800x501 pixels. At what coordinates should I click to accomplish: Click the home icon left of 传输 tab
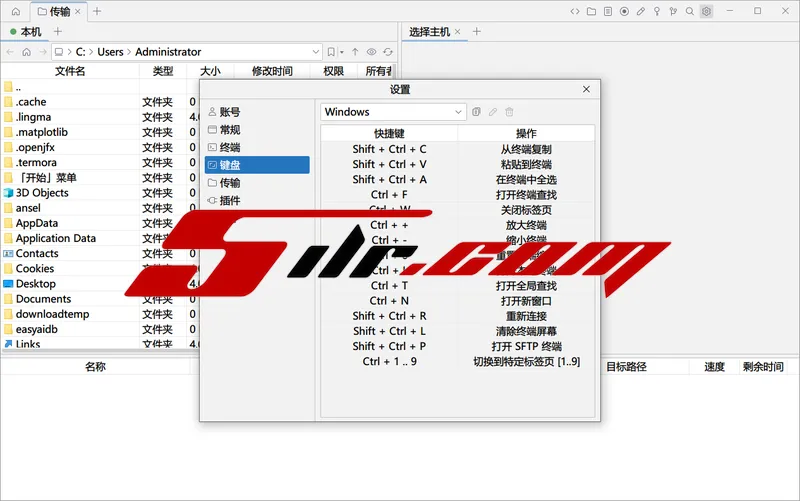click(16, 11)
